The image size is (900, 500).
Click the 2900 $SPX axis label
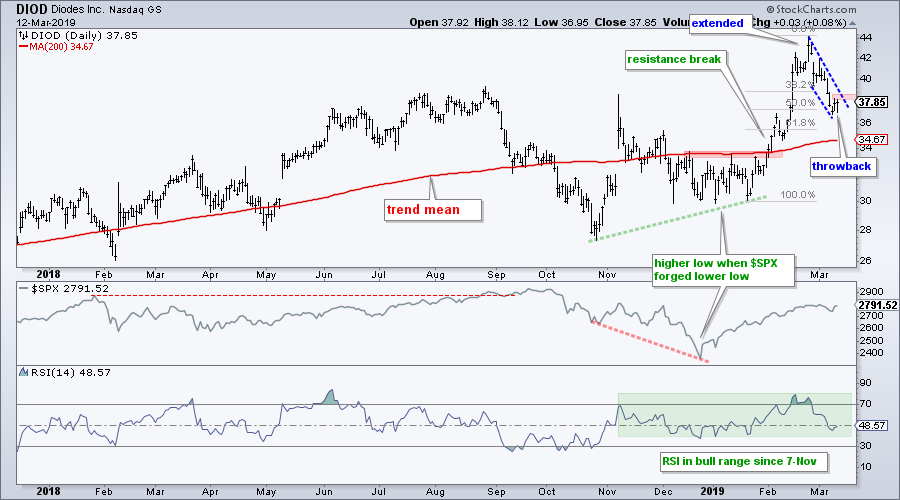tap(871, 292)
